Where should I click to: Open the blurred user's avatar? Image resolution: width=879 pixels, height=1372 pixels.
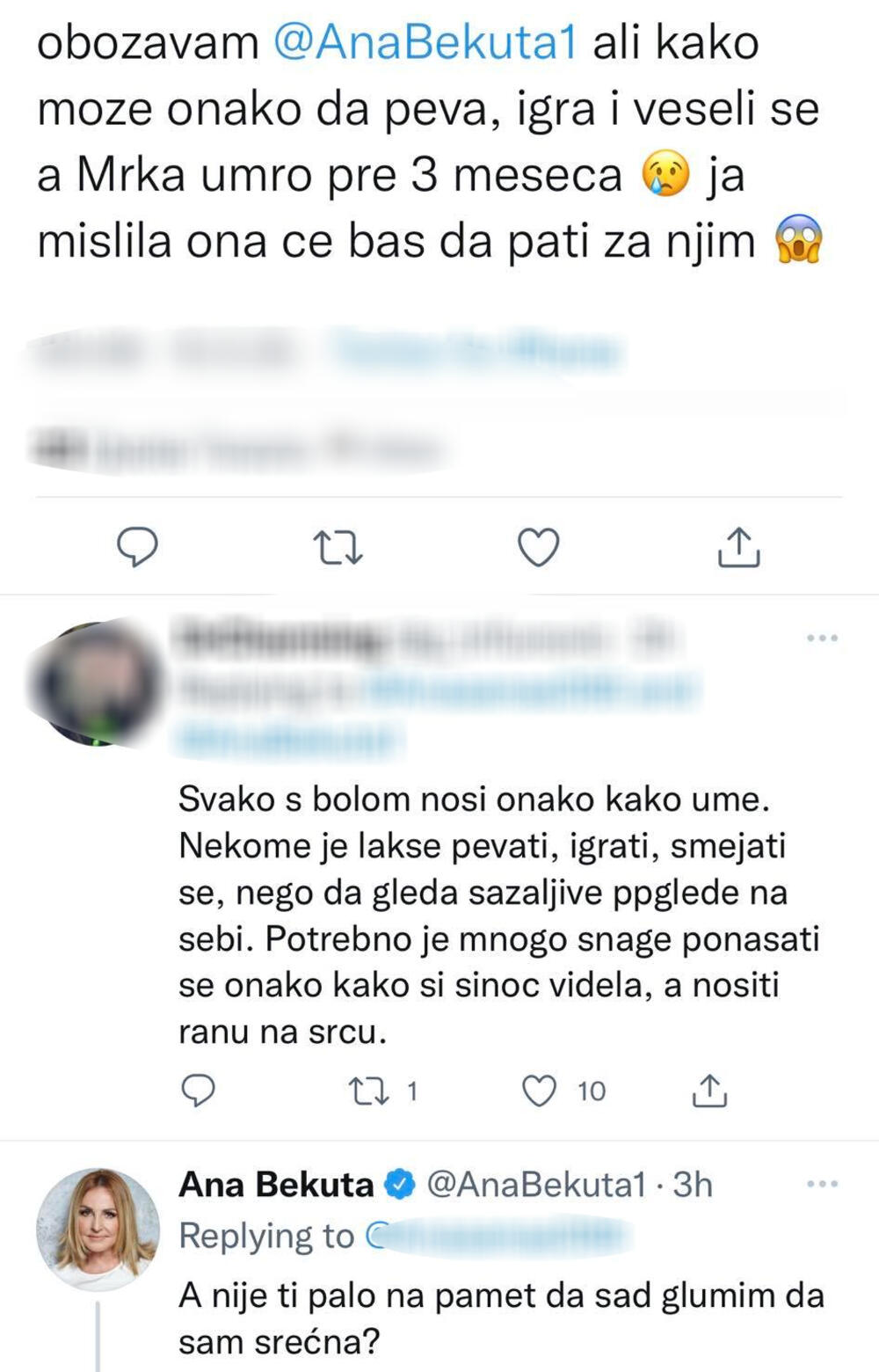click(x=97, y=683)
